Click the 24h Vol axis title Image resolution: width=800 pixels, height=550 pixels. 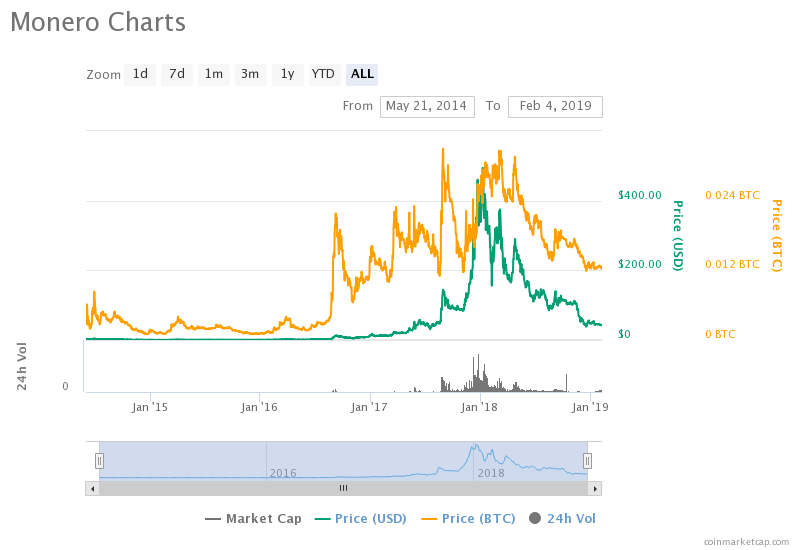(x=22, y=366)
